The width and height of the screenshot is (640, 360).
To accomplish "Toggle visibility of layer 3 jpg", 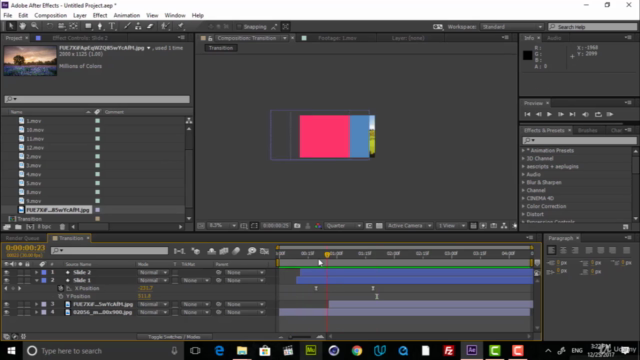I will 7,304.
